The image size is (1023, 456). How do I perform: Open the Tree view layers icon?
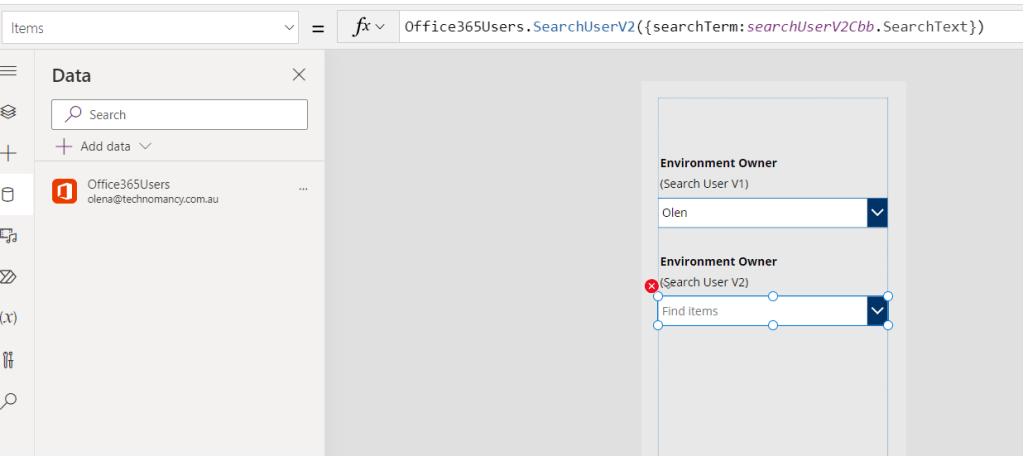click(9, 112)
